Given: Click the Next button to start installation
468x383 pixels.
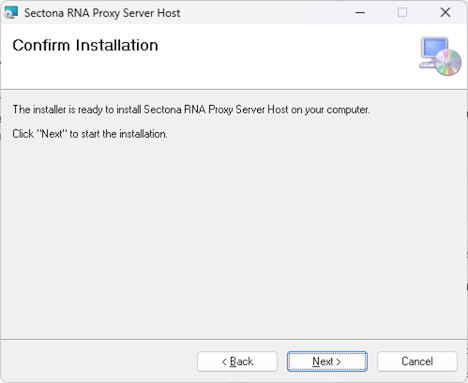Looking at the screenshot, I should pos(327,361).
